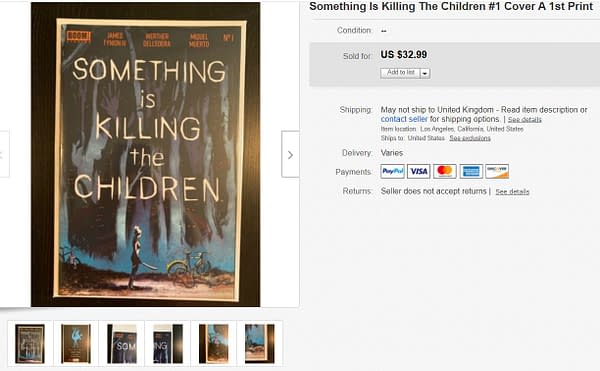Click the PayPal payment icon

[x=392, y=171]
